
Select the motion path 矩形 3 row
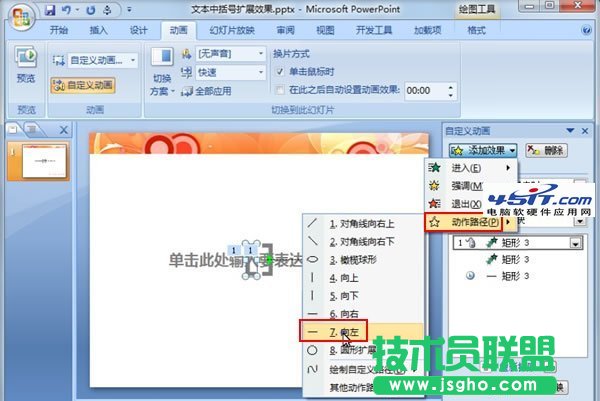517,276
